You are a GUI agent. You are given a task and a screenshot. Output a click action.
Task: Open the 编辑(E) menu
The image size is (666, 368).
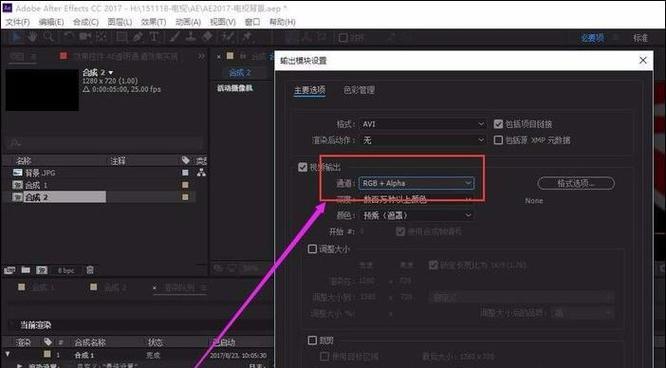point(51,22)
